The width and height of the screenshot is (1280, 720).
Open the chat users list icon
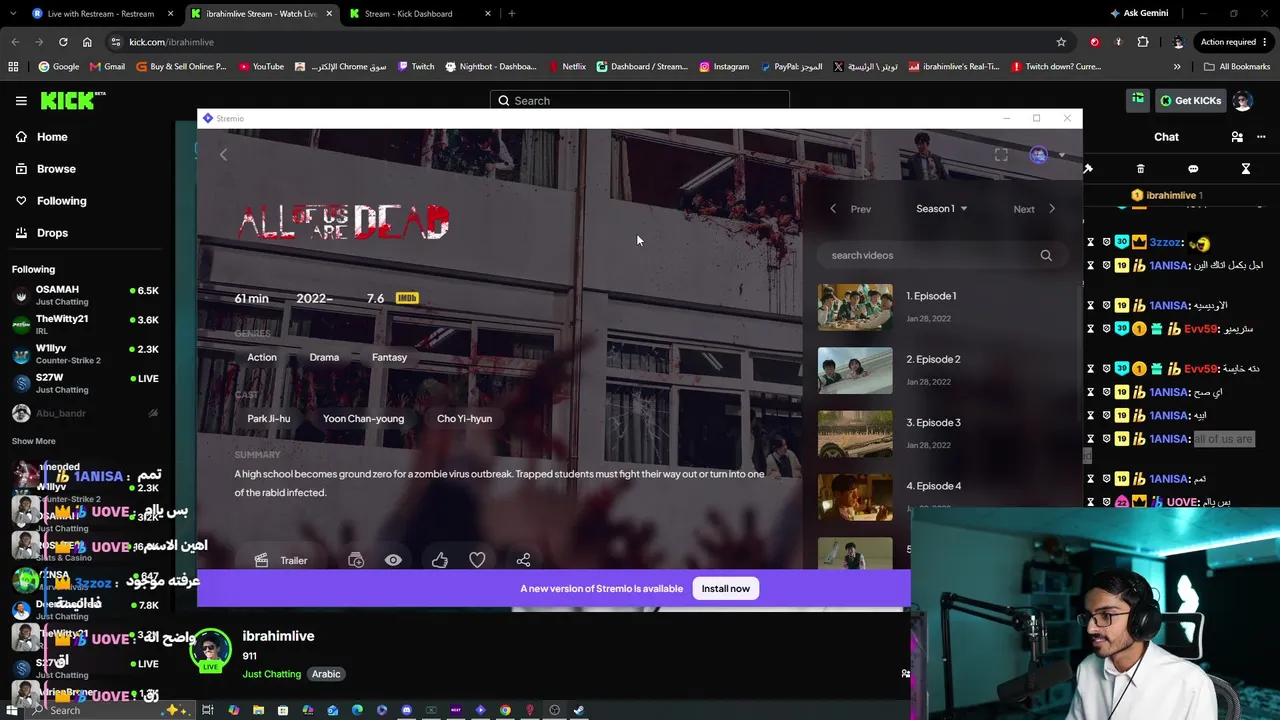tap(1237, 137)
